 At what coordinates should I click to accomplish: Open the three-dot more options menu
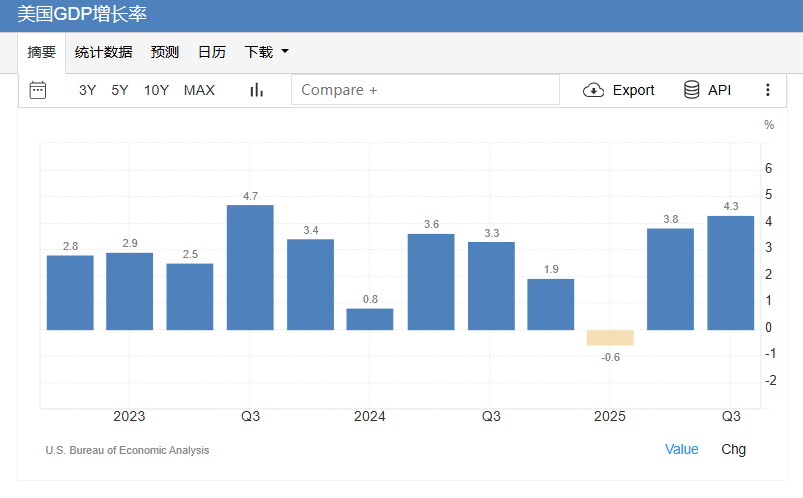tap(768, 90)
